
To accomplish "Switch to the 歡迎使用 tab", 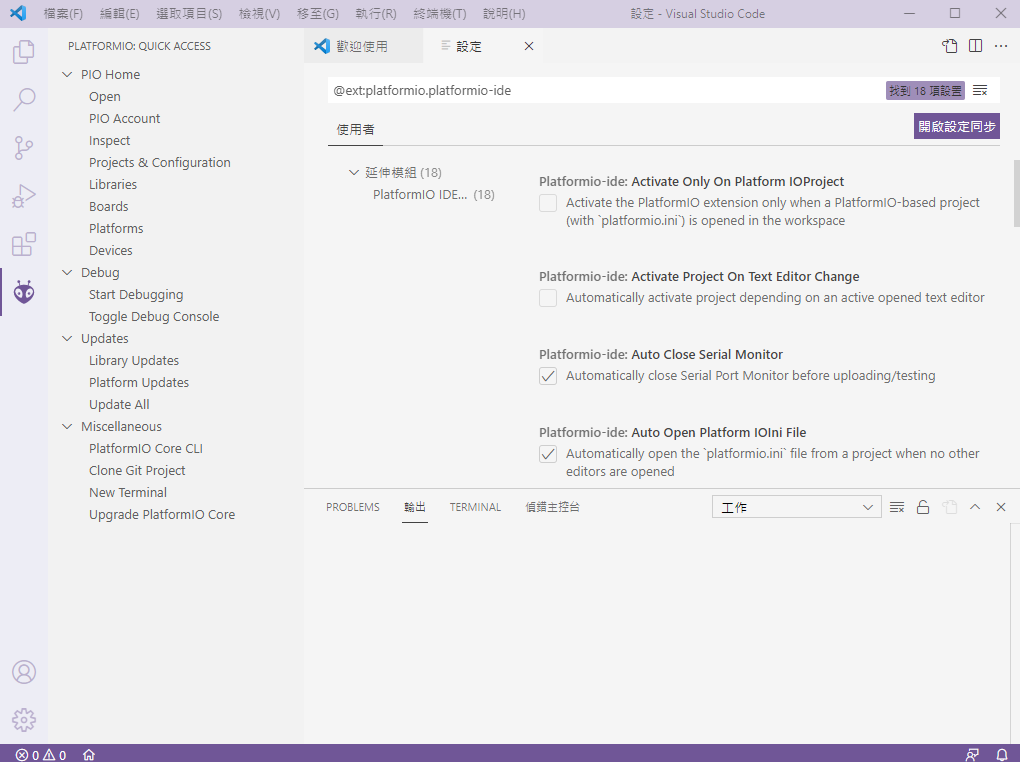I will [x=363, y=46].
